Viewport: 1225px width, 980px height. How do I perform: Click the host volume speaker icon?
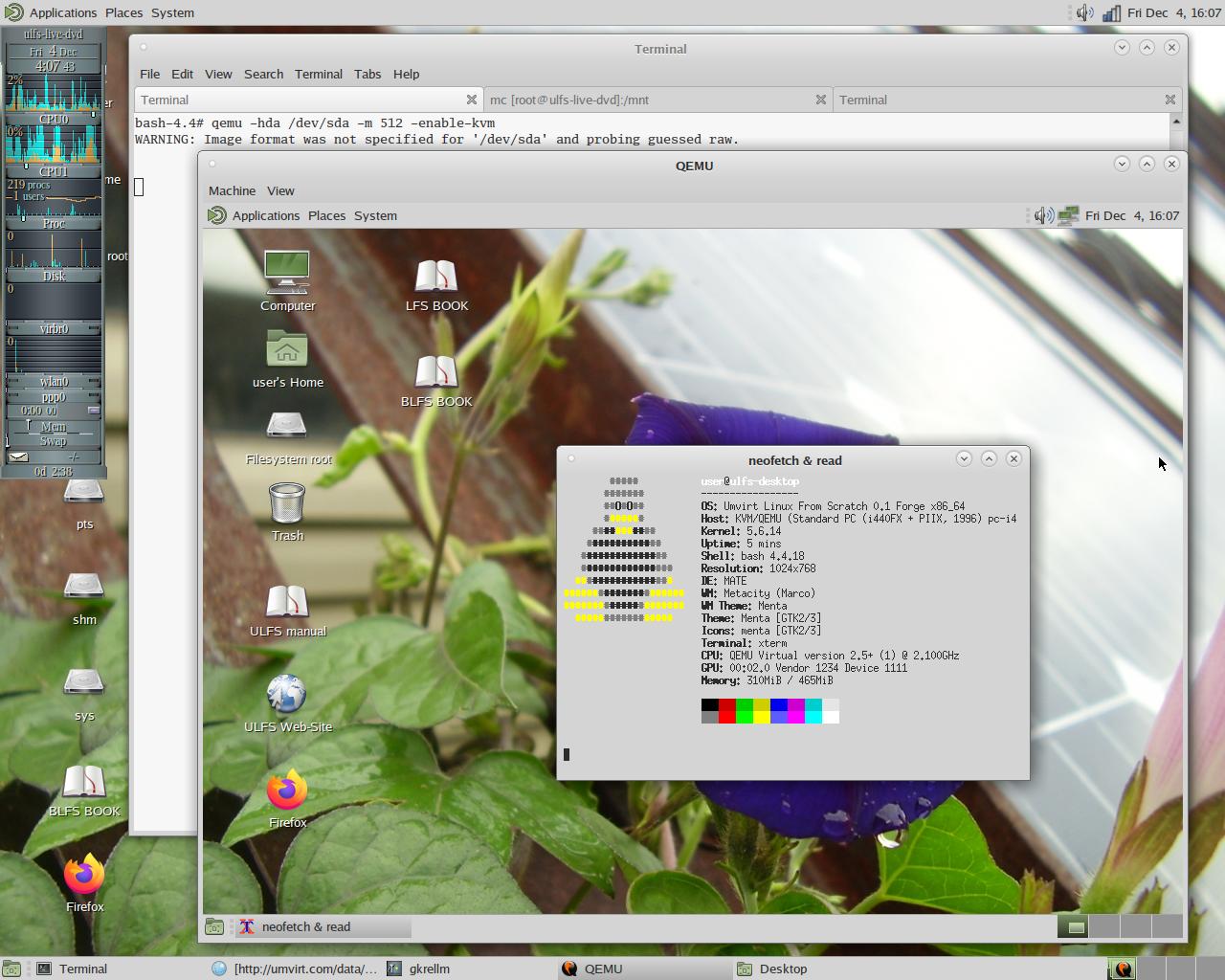(x=1084, y=12)
